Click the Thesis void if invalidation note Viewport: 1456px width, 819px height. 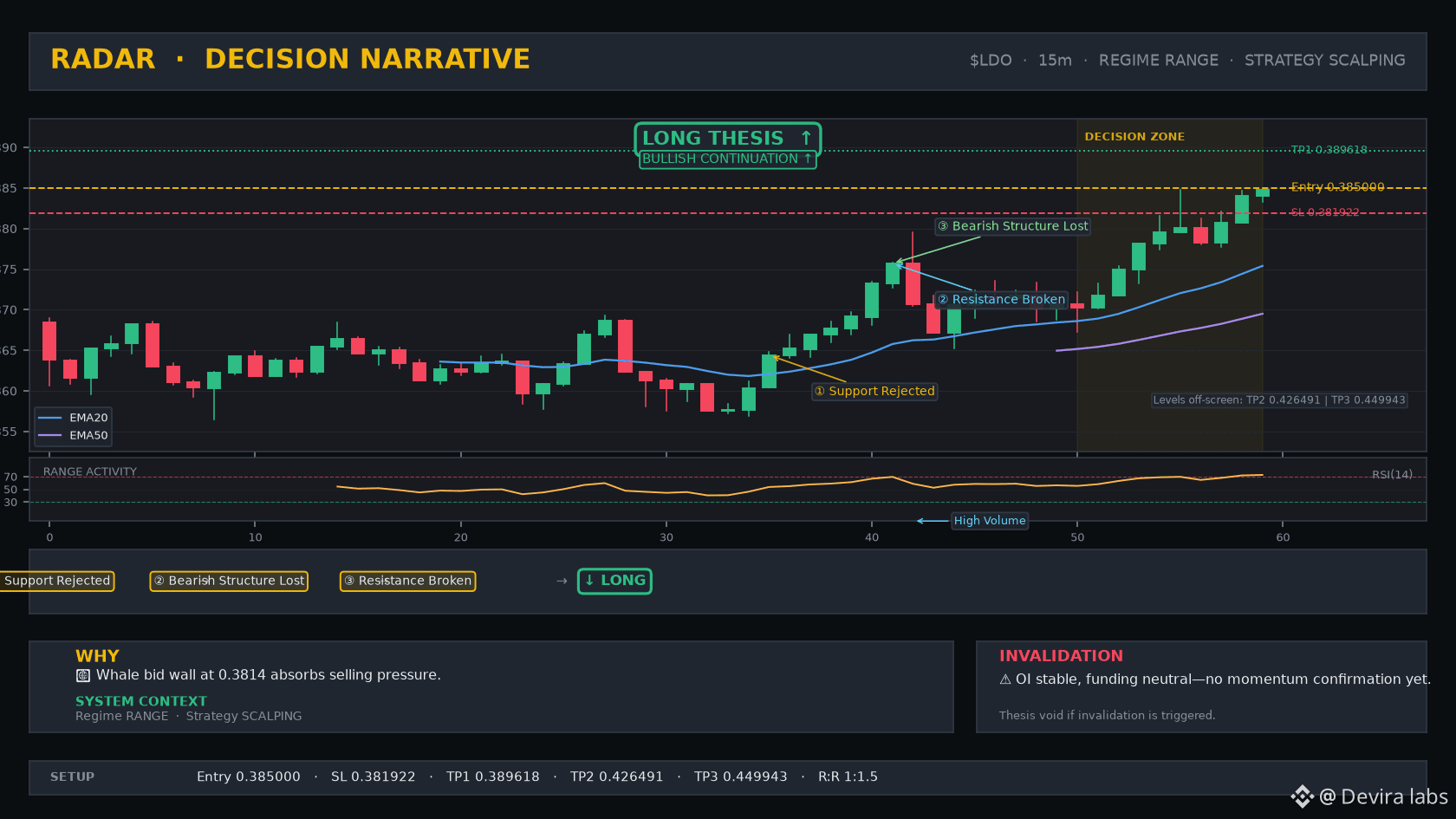click(1107, 716)
